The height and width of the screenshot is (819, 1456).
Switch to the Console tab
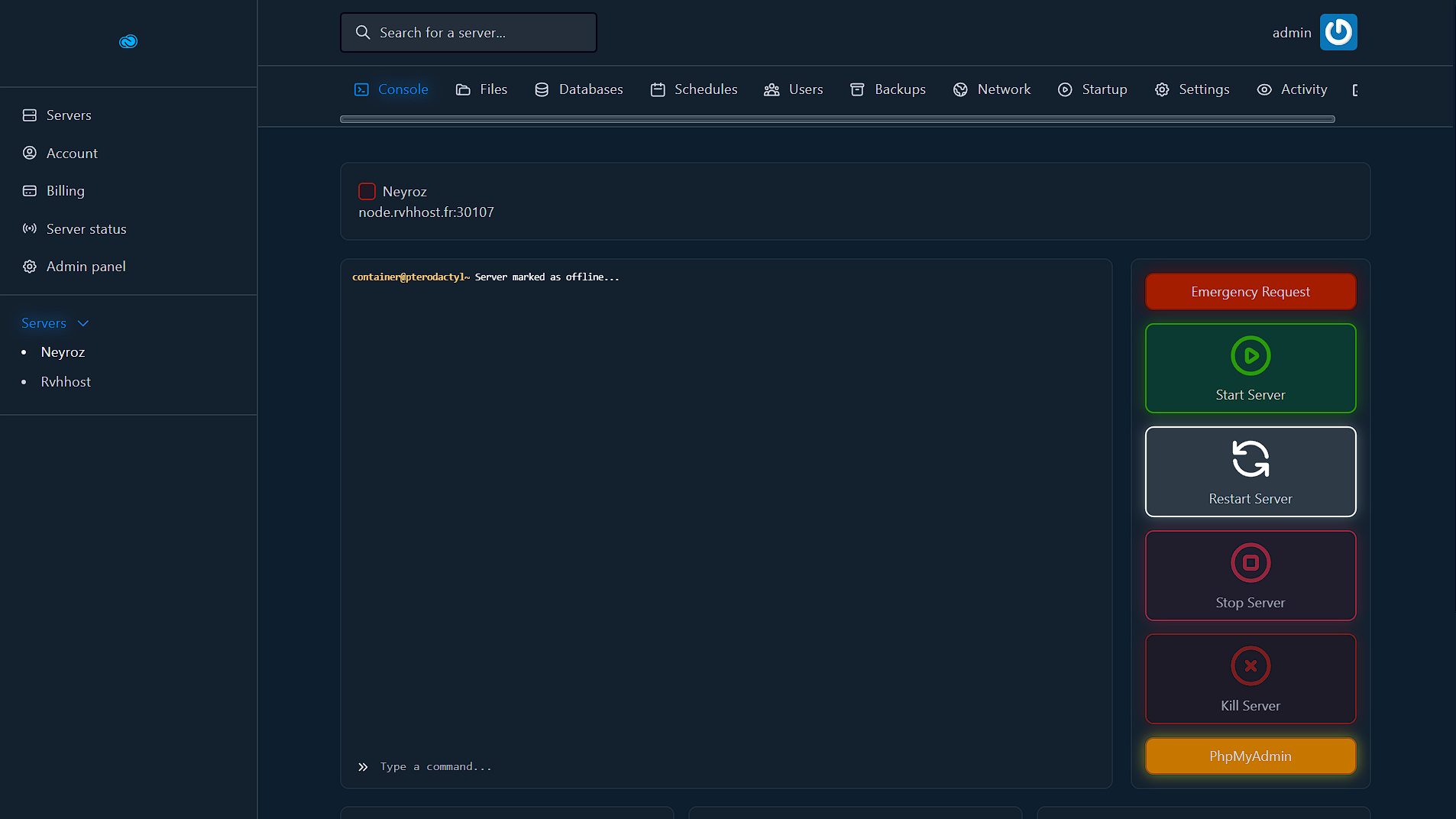tap(391, 89)
